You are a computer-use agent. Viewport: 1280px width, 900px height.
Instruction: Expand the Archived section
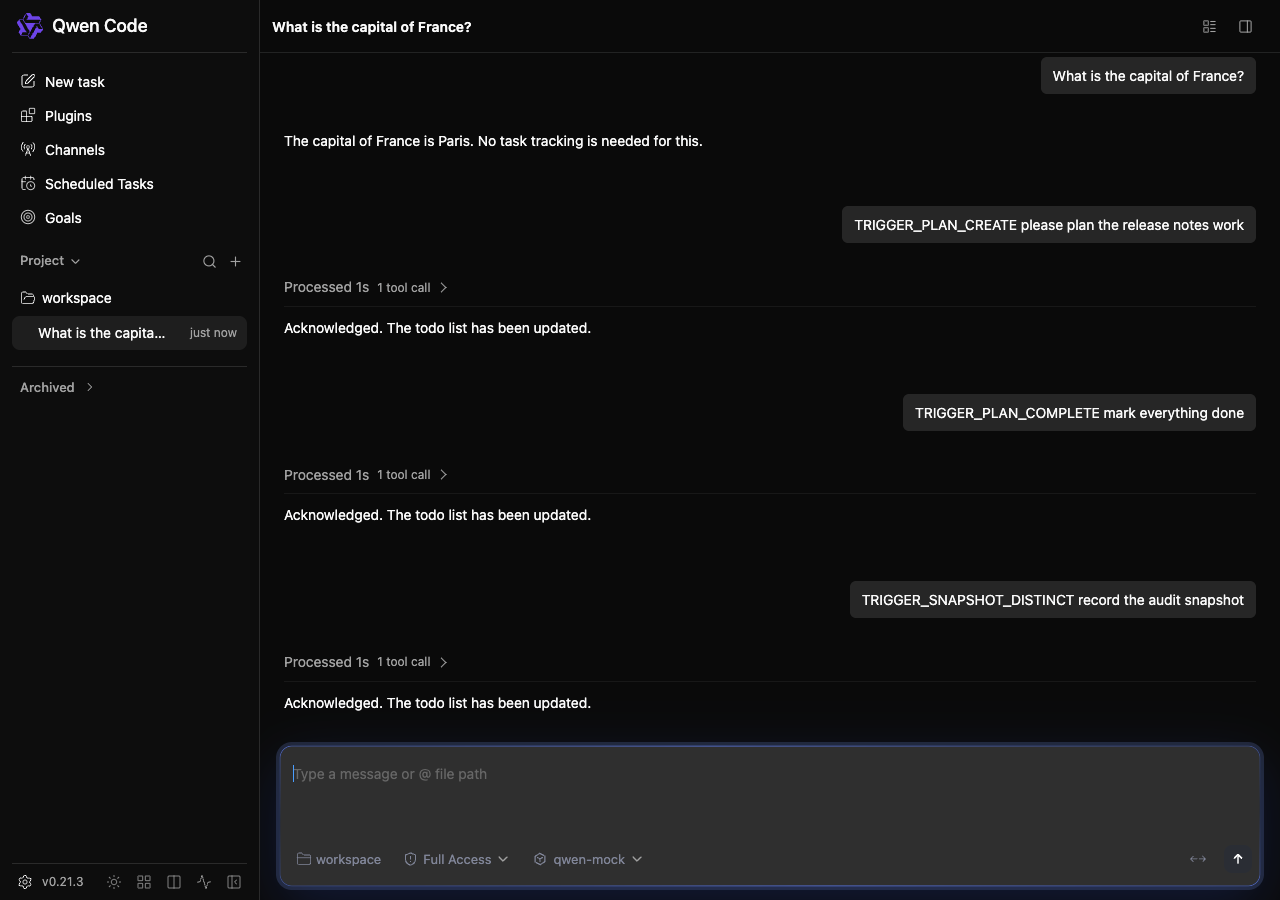pos(57,387)
